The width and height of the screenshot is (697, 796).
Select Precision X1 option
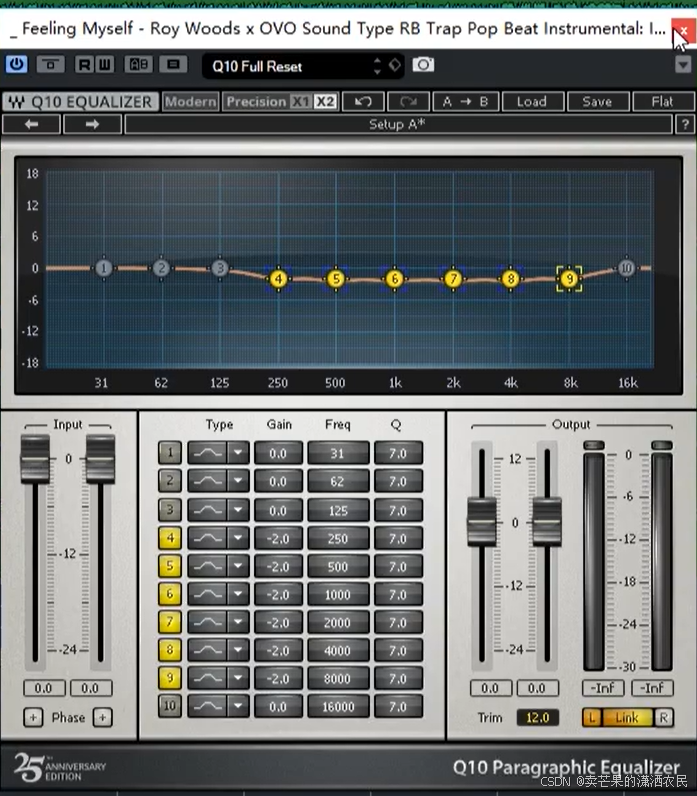pos(300,102)
